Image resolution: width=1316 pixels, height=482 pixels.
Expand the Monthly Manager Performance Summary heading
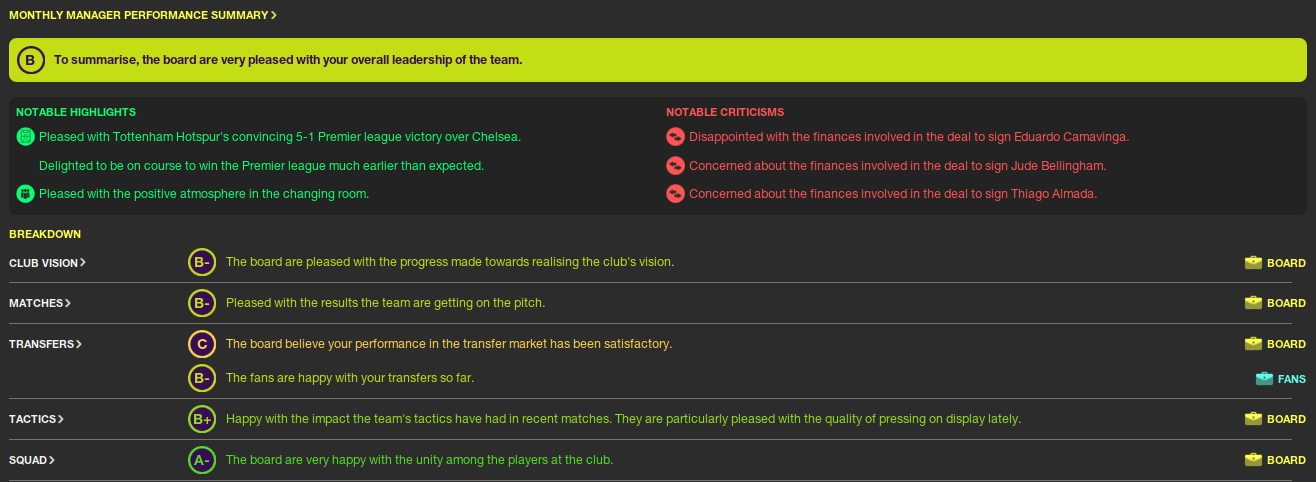143,15
